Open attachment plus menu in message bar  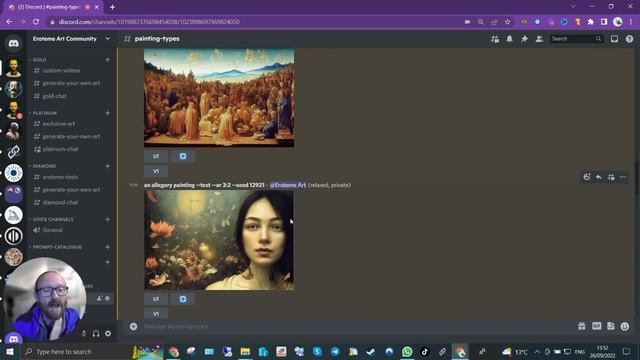point(133,326)
